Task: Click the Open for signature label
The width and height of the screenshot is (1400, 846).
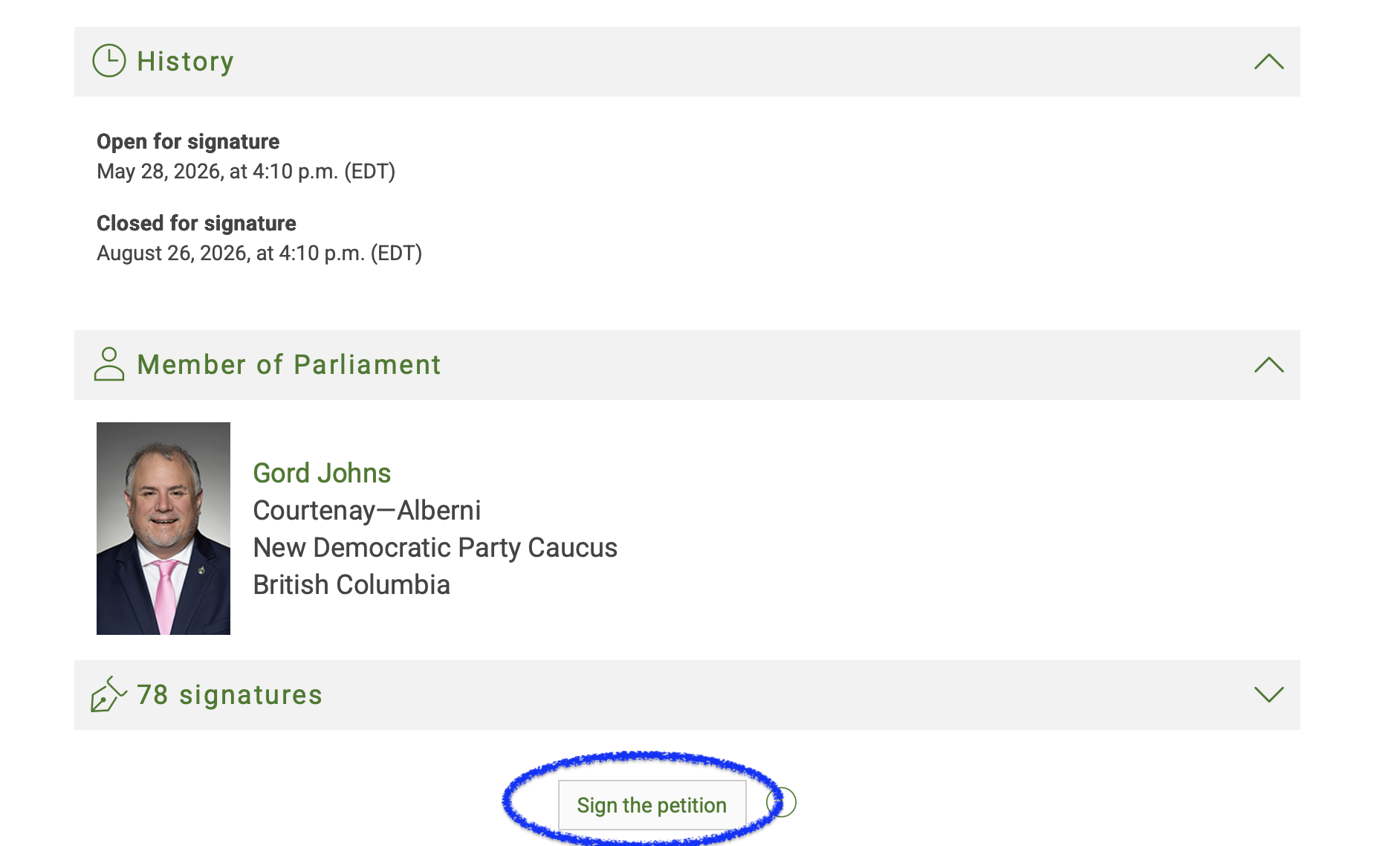Action: pyautogui.click(x=188, y=141)
